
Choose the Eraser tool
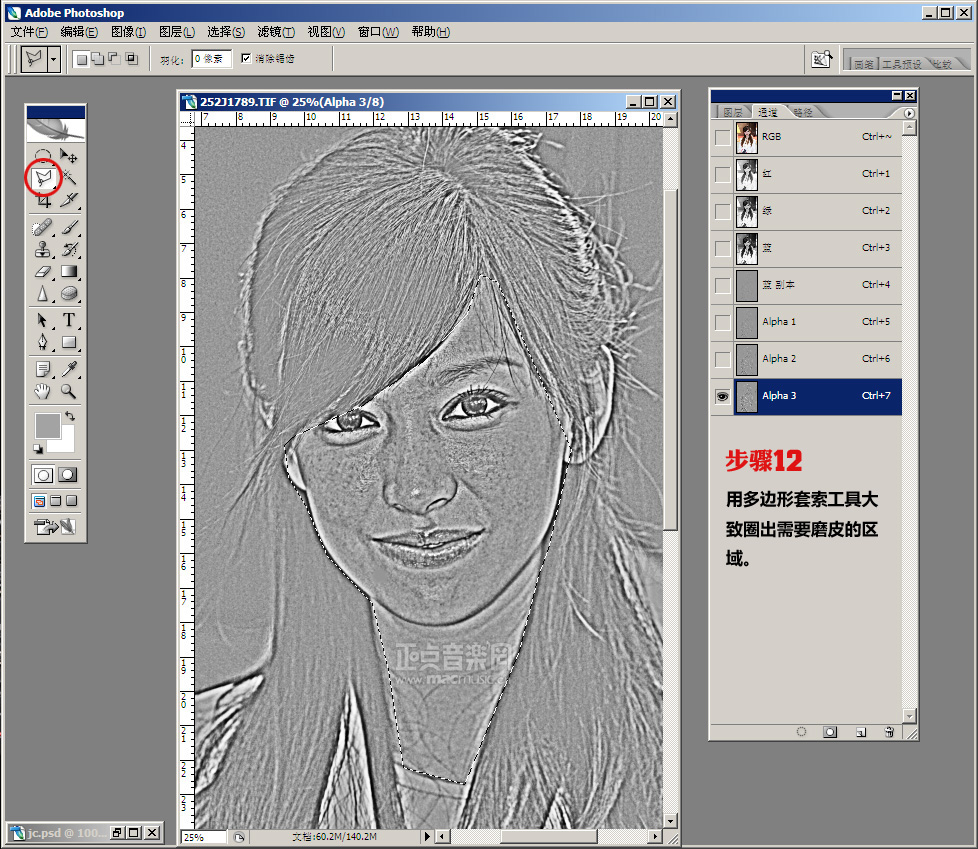[43, 271]
